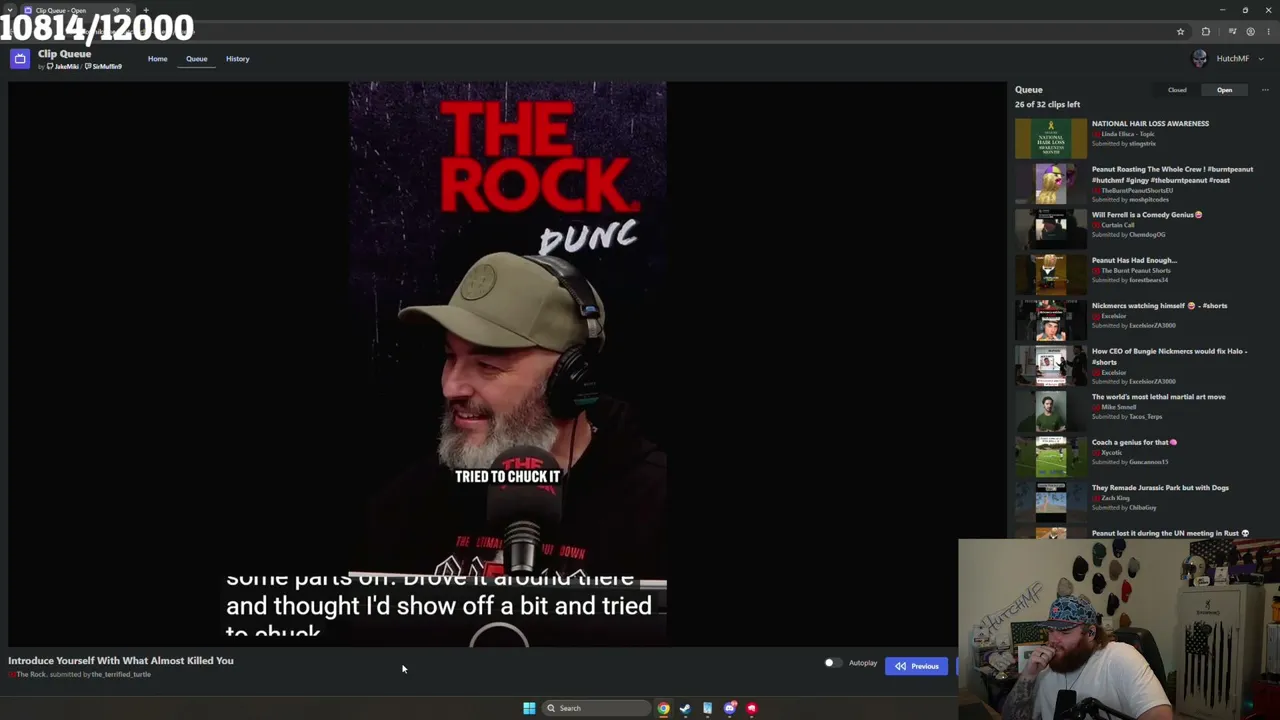Set the queue to Closed
Screen dimensions: 1280x720
(x=1177, y=90)
